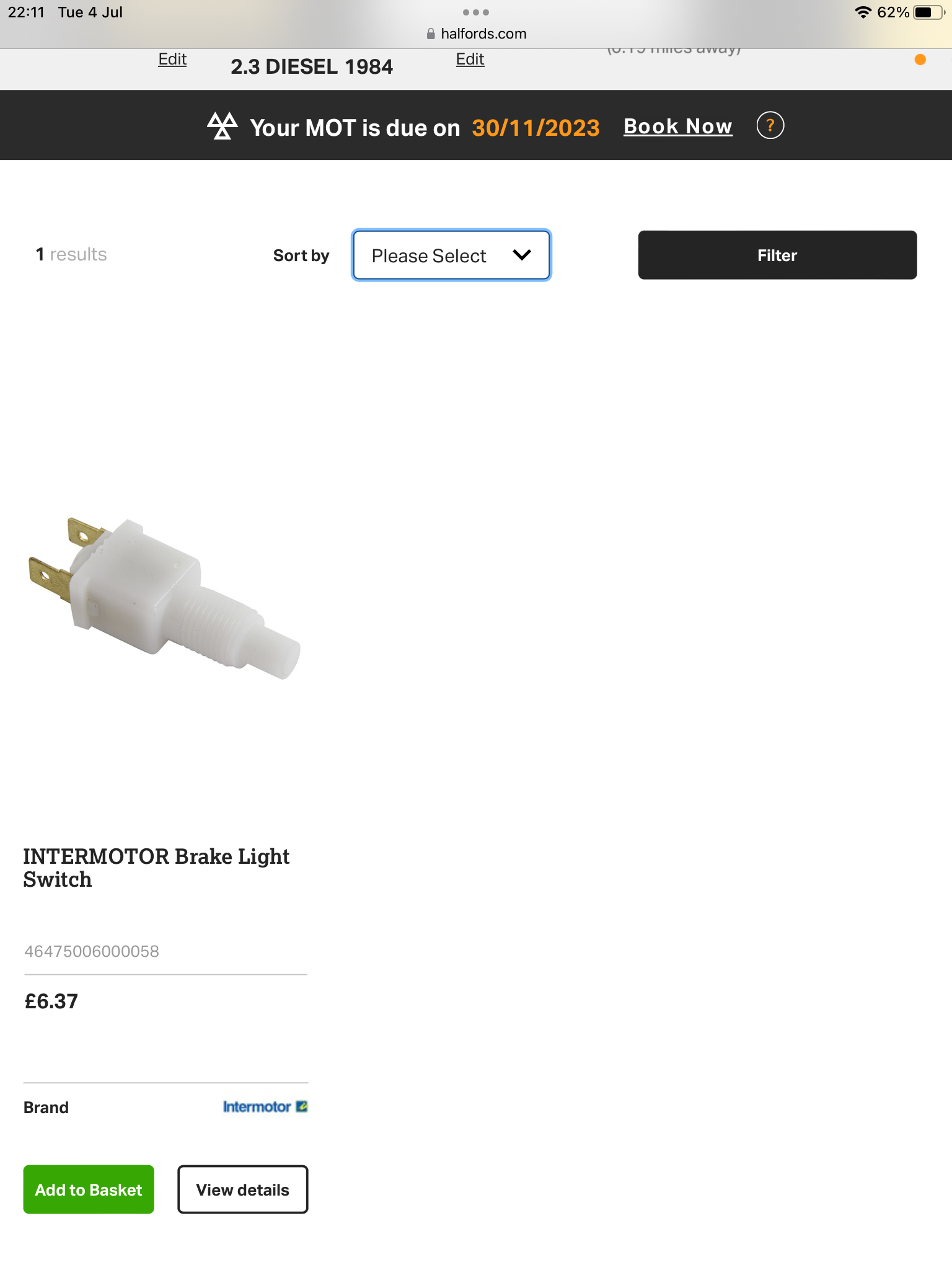The image size is (952, 1270).
Task: Tap the battery status icon
Action: [929, 12]
